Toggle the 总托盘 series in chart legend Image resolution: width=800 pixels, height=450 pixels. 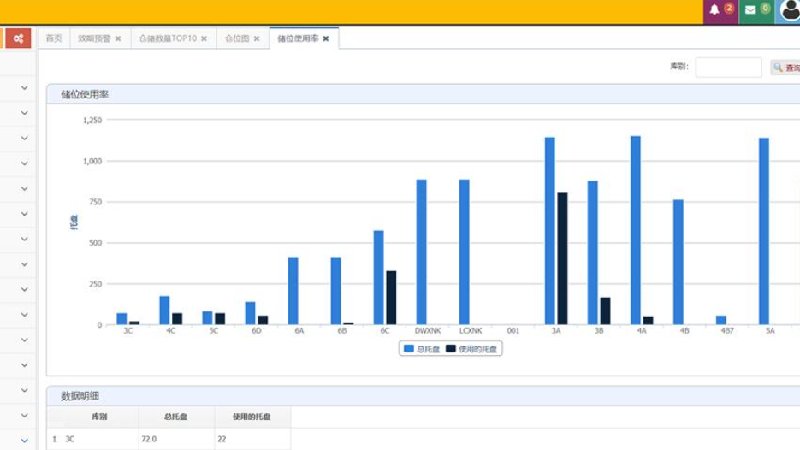[422, 349]
